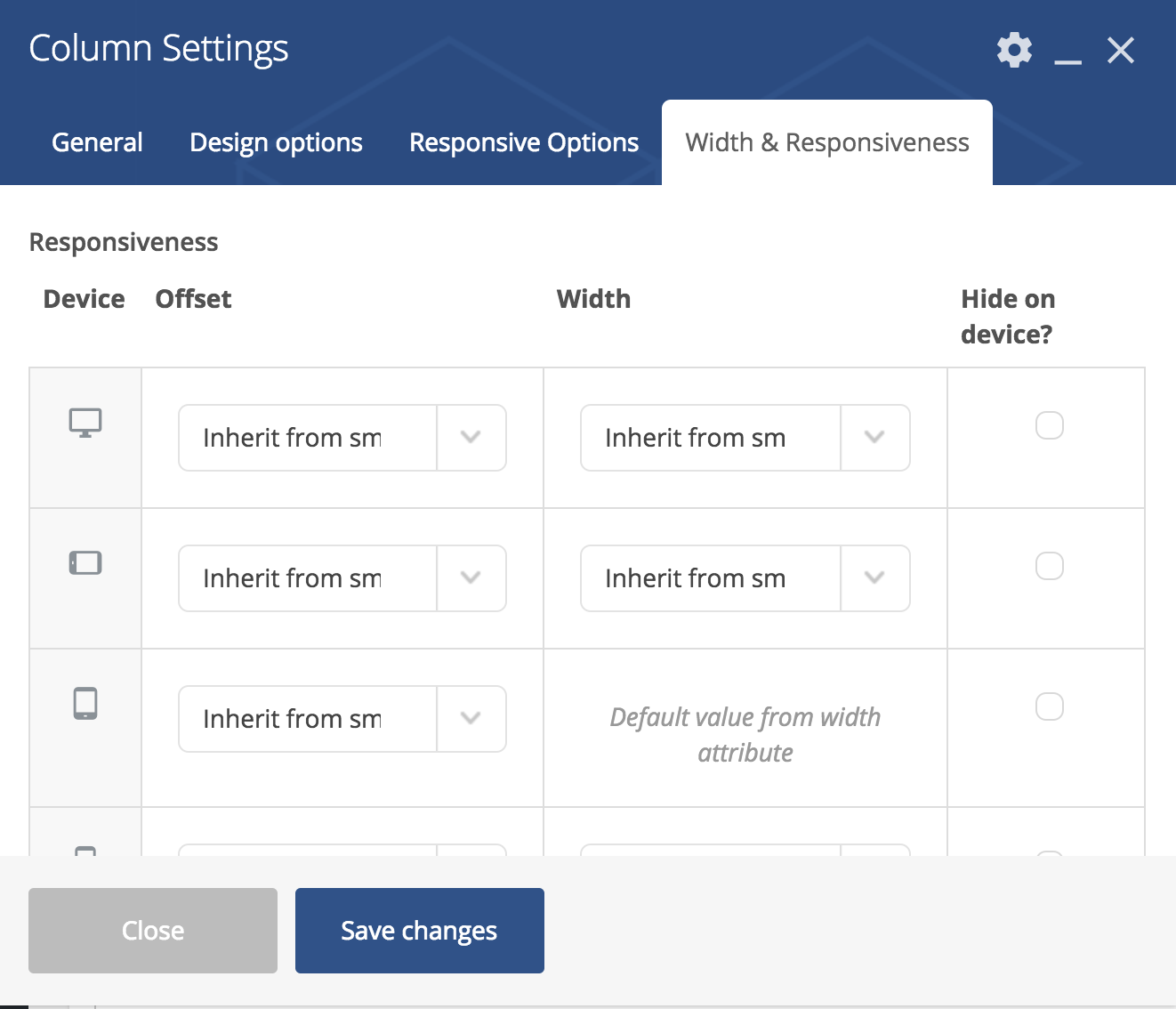Viewport: 1176px width, 1009px height.
Task: Go to Responsive Options tab
Action: 524,142
